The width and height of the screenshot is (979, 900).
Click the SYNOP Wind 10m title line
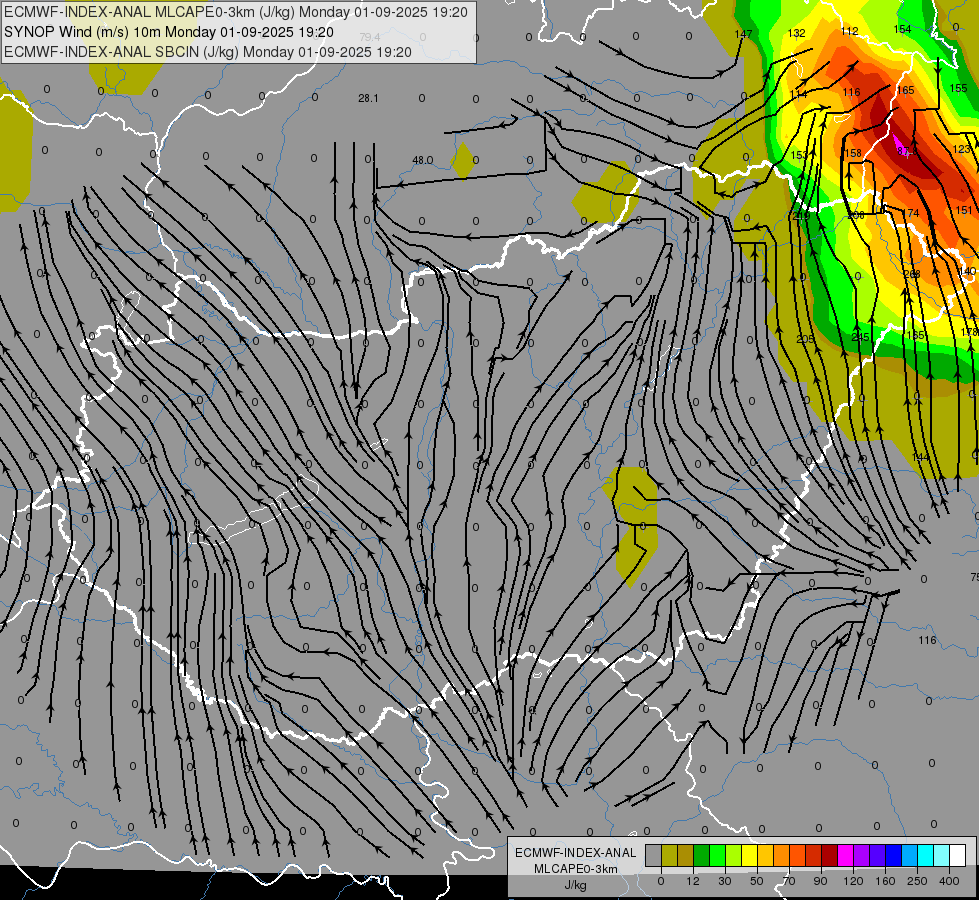(169, 32)
